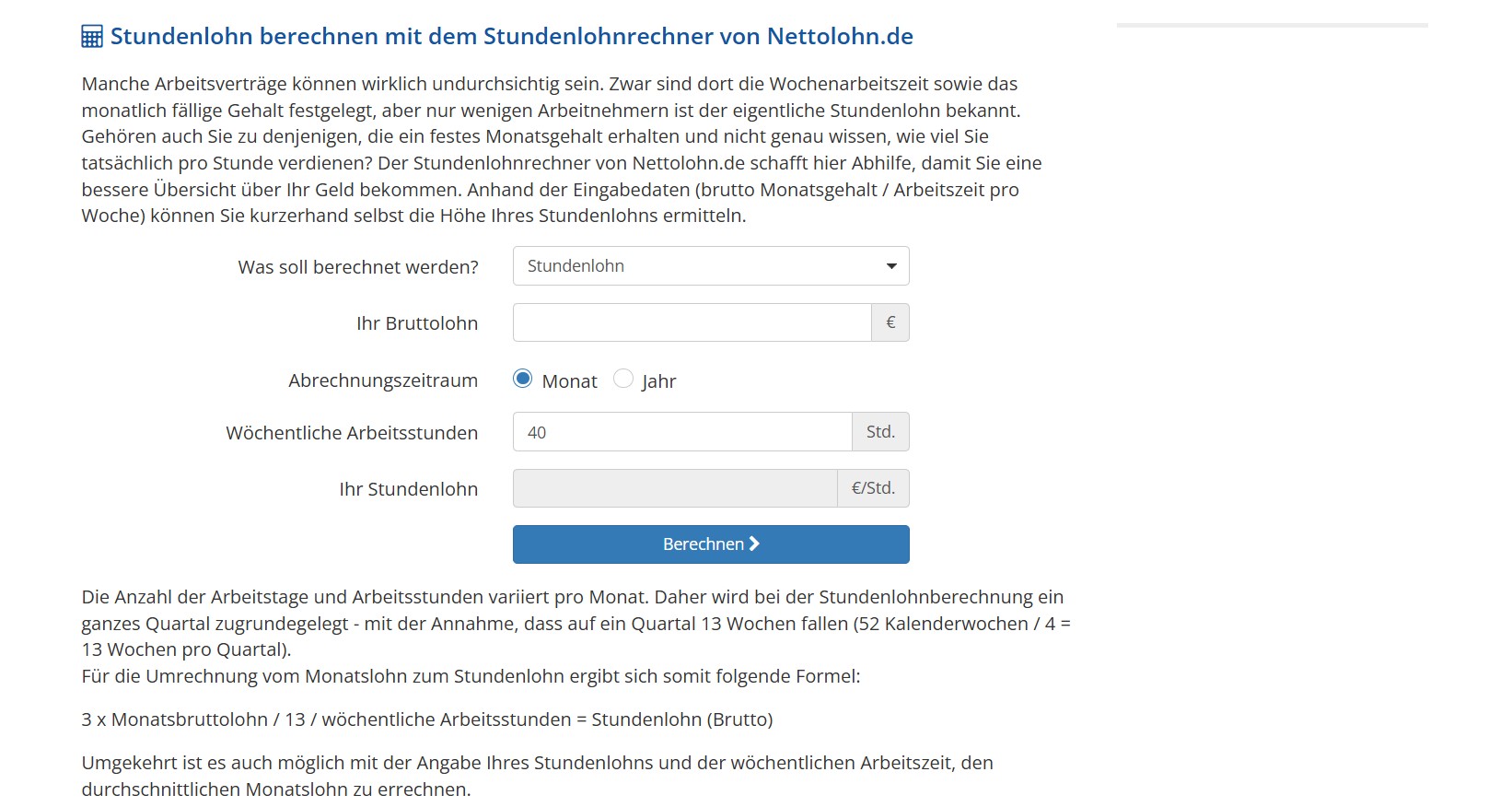
Task: Select the Monat radio button
Action: (x=523, y=379)
